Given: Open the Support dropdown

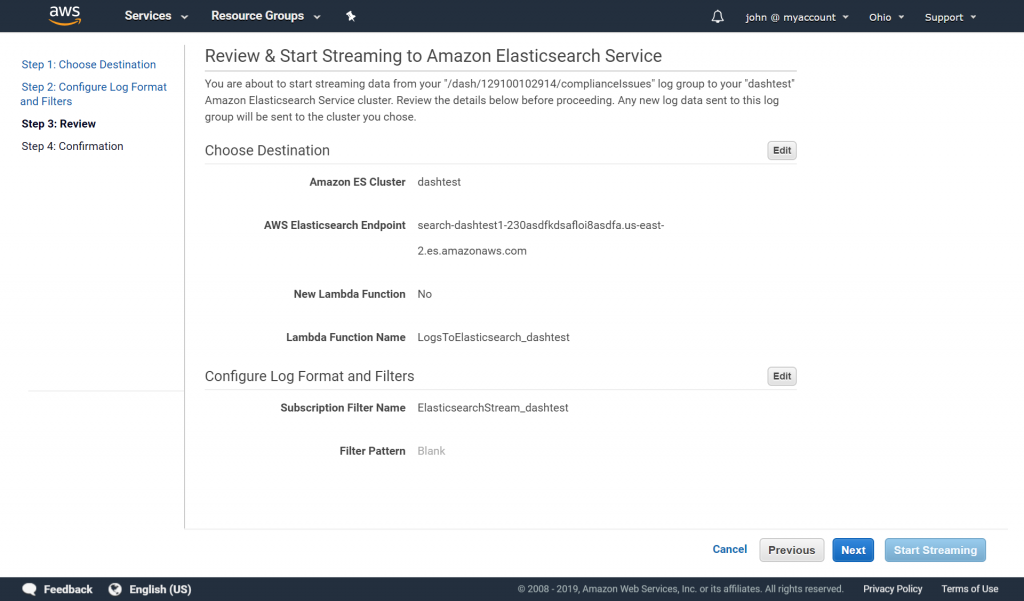Looking at the screenshot, I should 950,17.
